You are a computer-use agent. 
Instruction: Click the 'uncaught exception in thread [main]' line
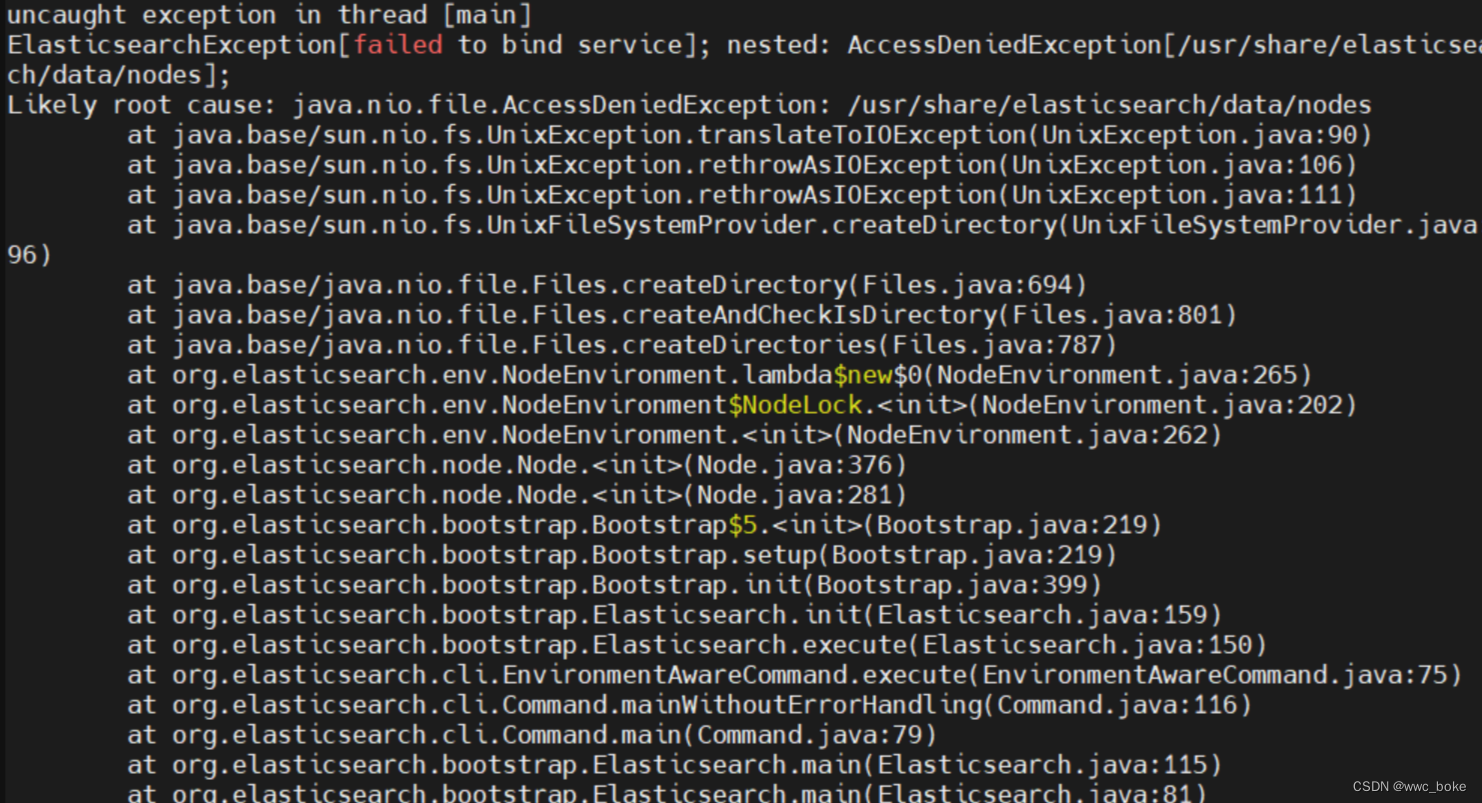[x=269, y=15]
